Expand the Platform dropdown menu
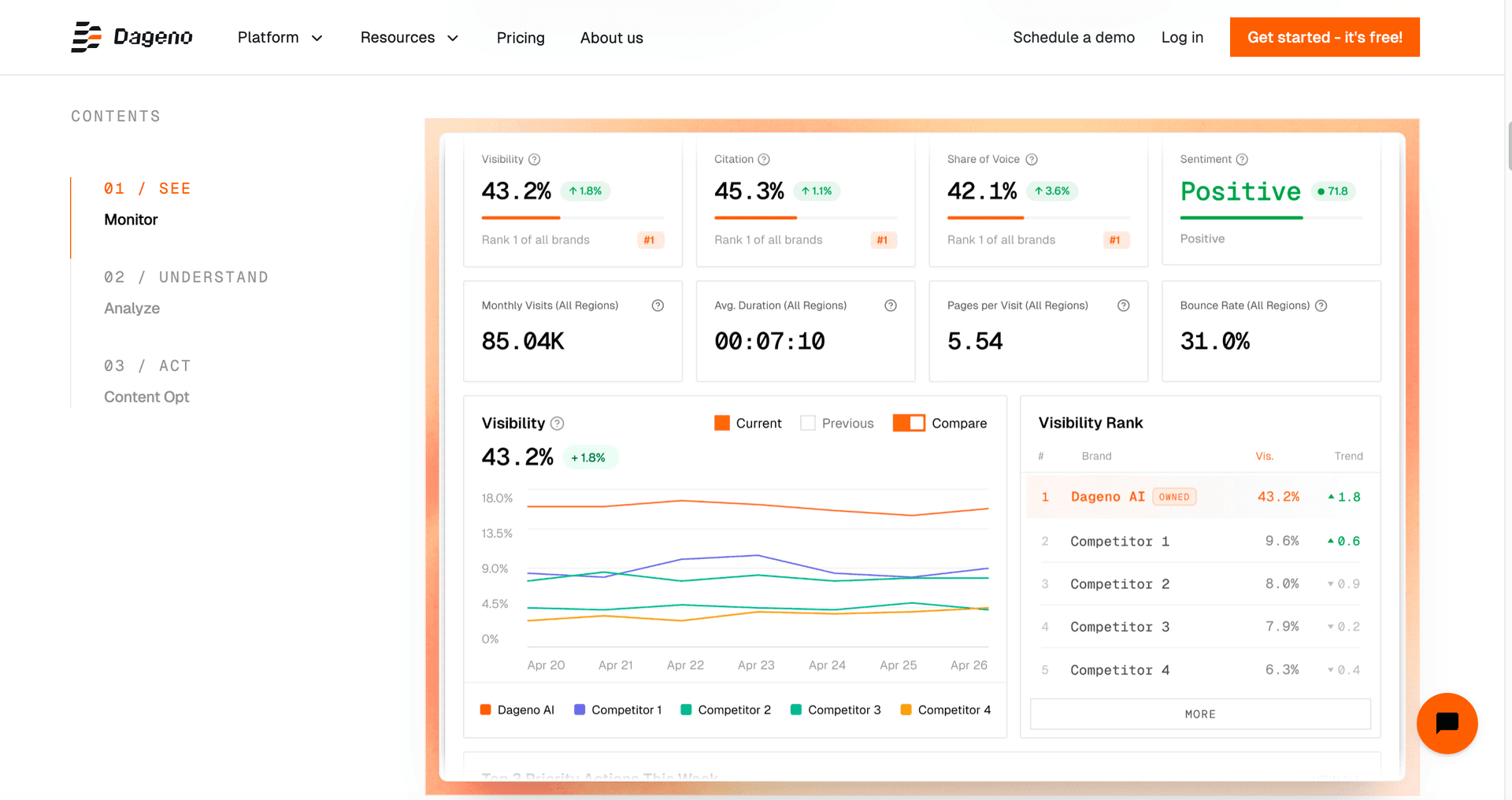The width and height of the screenshot is (1512, 800). tap(280, 38)
